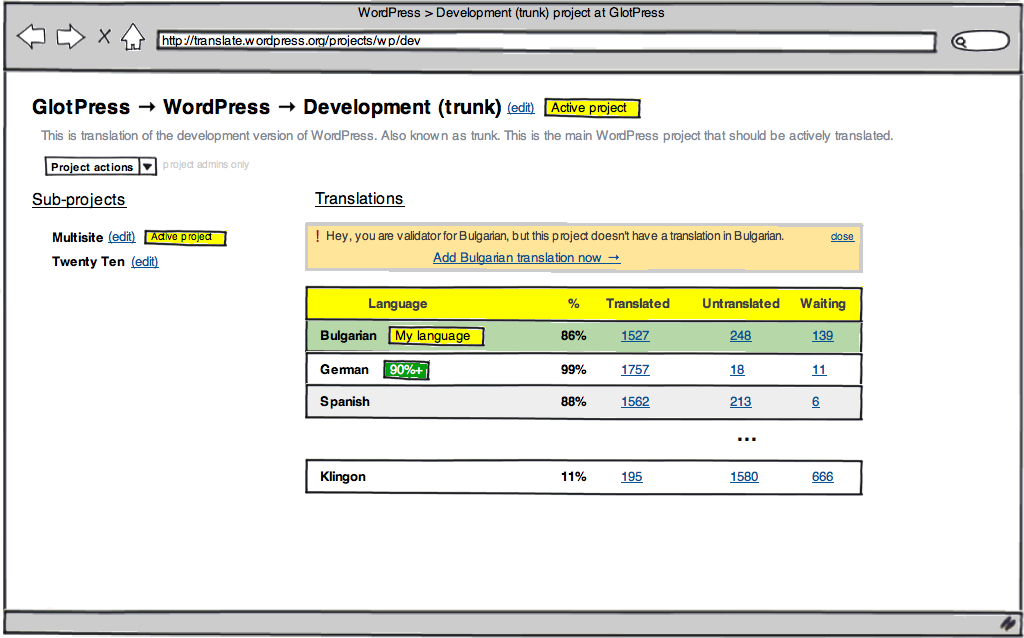This screenshot has height=638, width=1024.
Task: View Spanish untranslated strings 213
Action: click(x=740, y=402)
